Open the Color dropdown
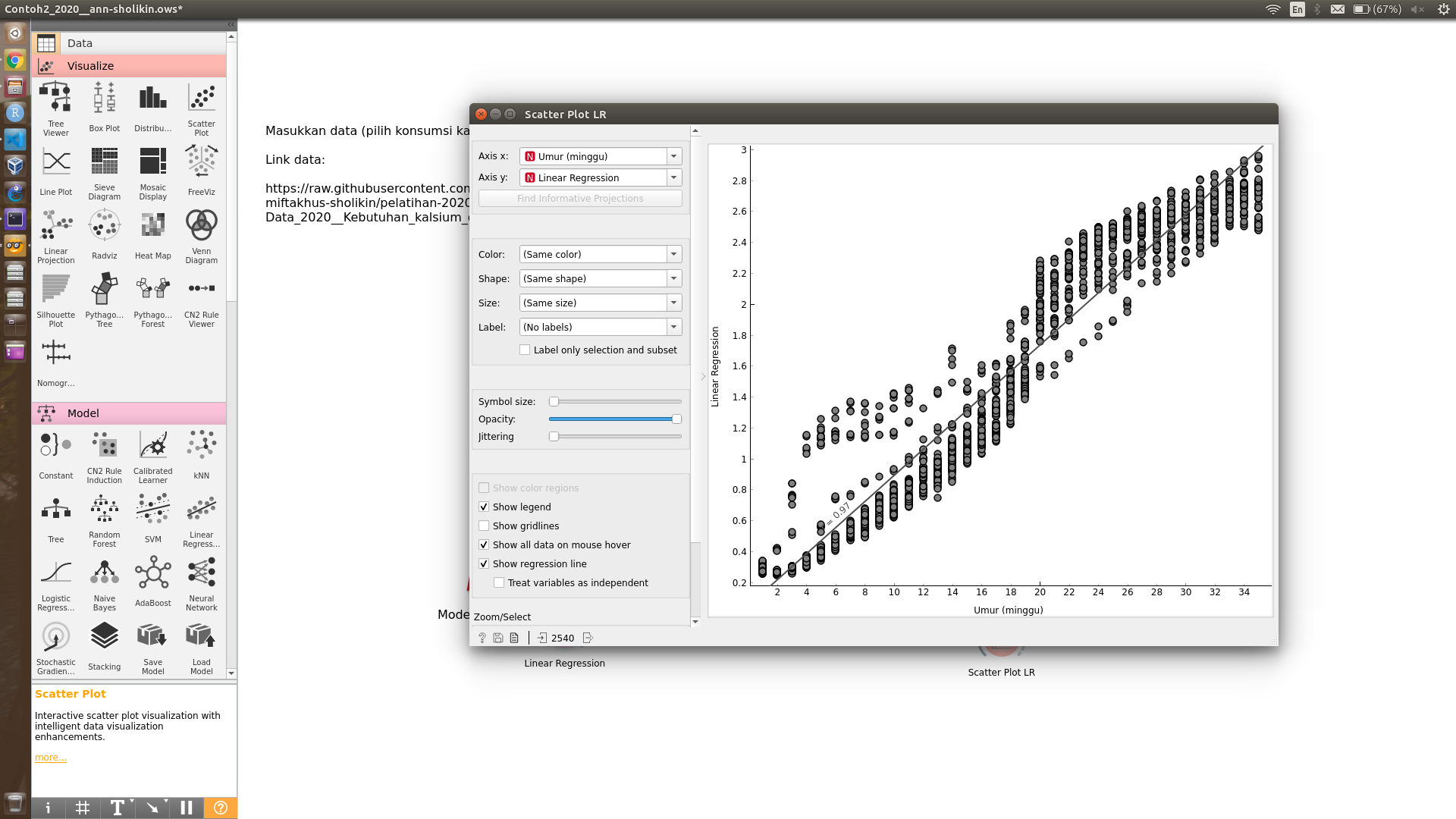1456x819 pixels. pos(601,254)
